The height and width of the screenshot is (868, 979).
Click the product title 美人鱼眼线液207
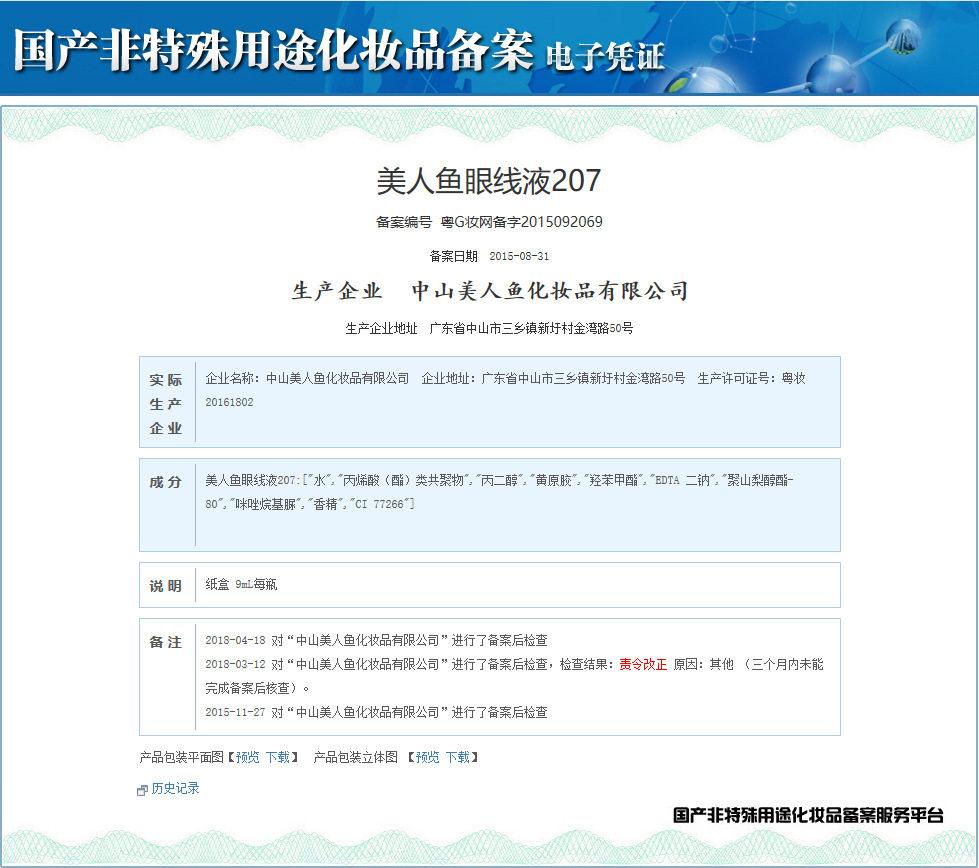tap(488, 181)
